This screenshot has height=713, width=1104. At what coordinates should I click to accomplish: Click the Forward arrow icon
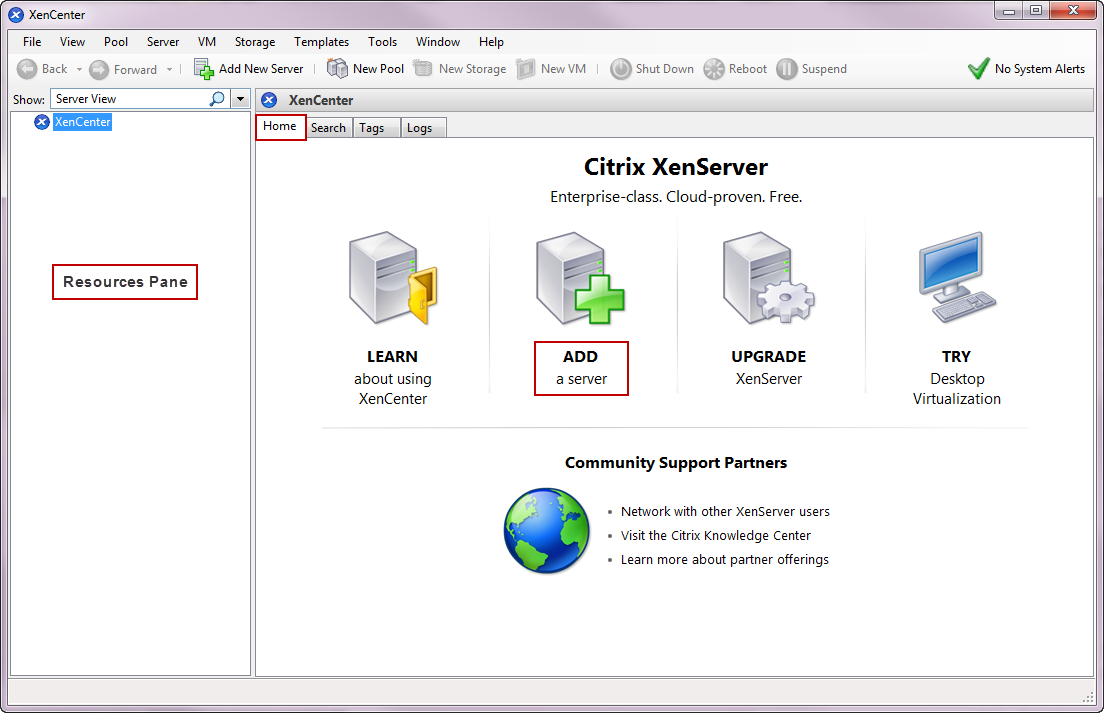click(x=99, y=70)
